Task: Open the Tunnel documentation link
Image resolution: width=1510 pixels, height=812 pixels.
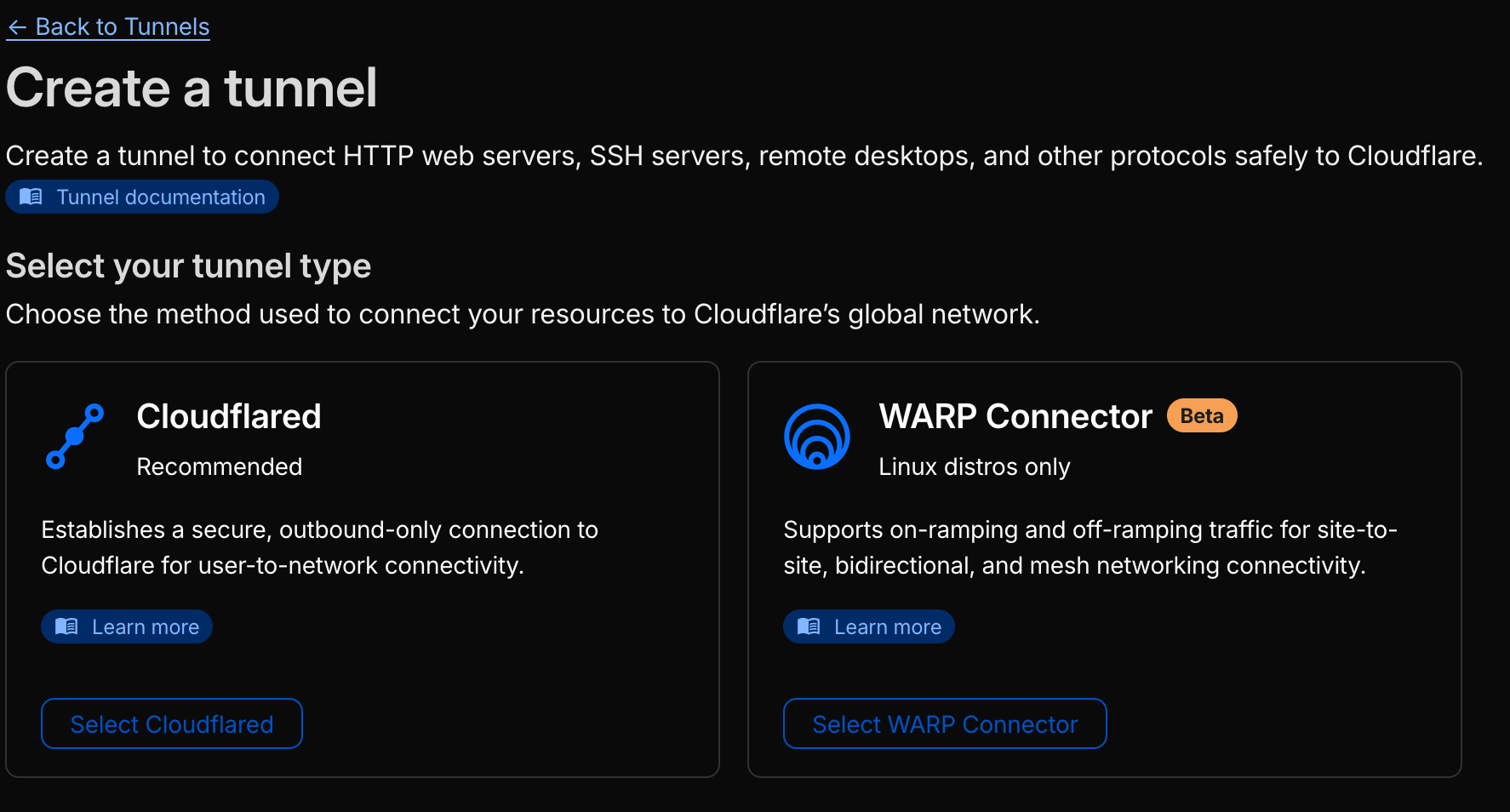Action: 160,197
